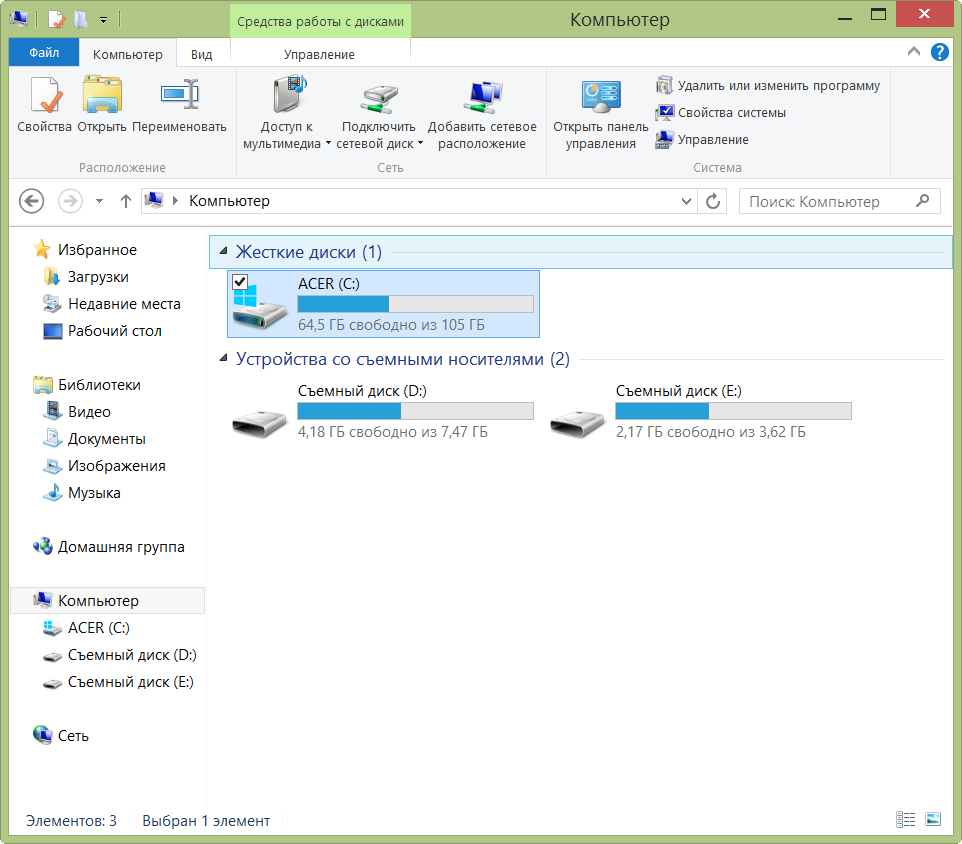The width and height of the screenshot is (962, 844).
Task: Click the search magnifier icon
Action: click(922, 201)
